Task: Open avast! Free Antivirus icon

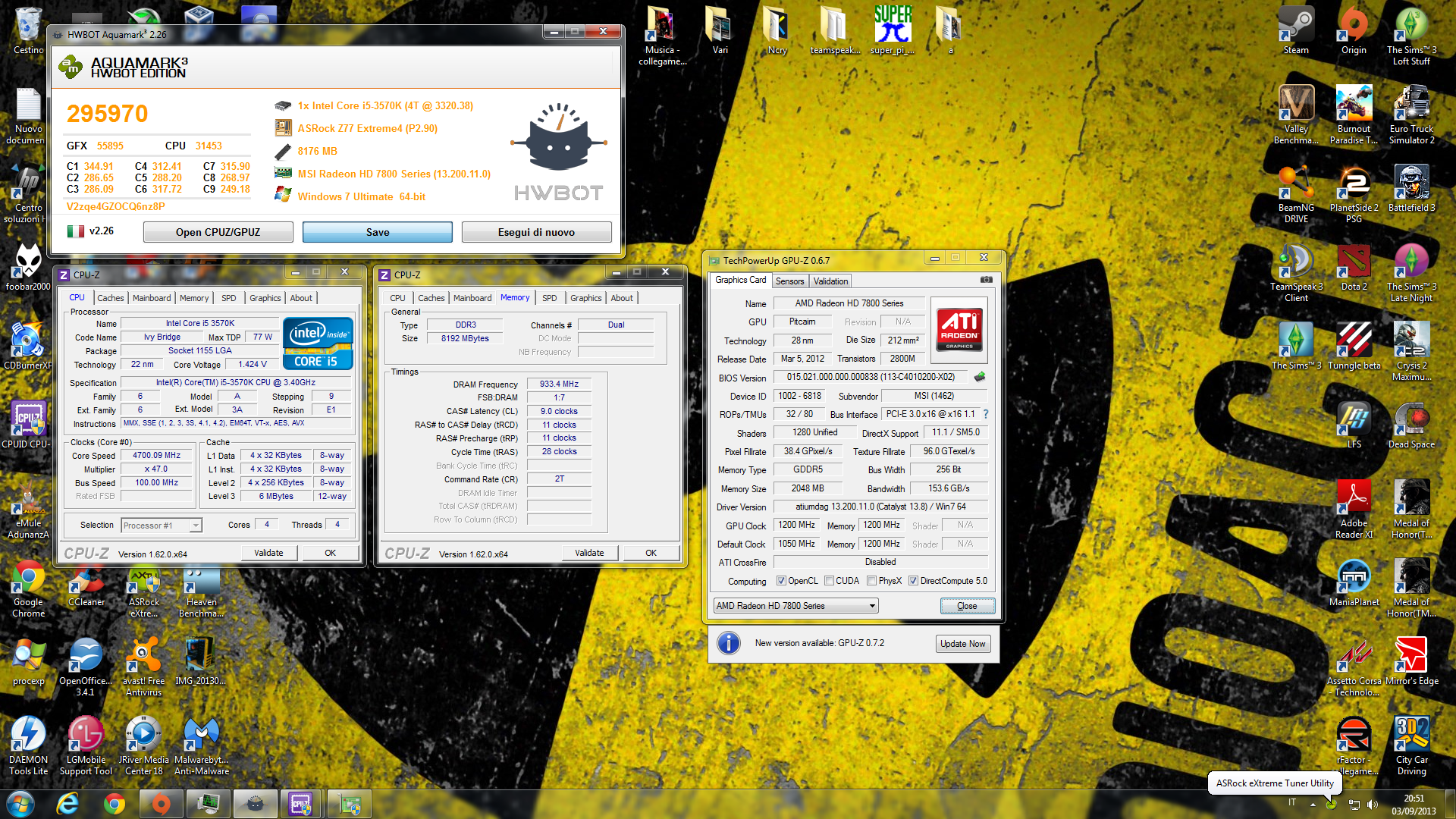Action: click(144, 667)
